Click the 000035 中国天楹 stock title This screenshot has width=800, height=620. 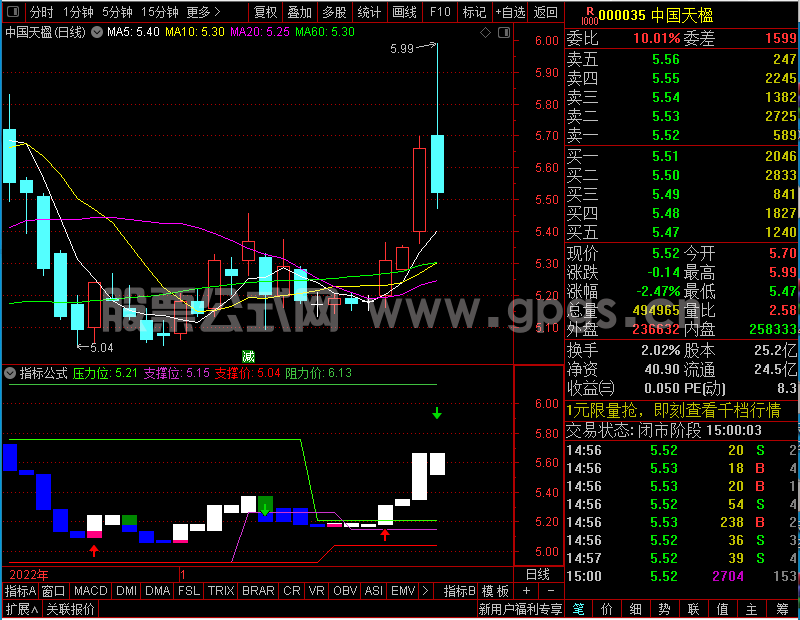coord(656,16)
